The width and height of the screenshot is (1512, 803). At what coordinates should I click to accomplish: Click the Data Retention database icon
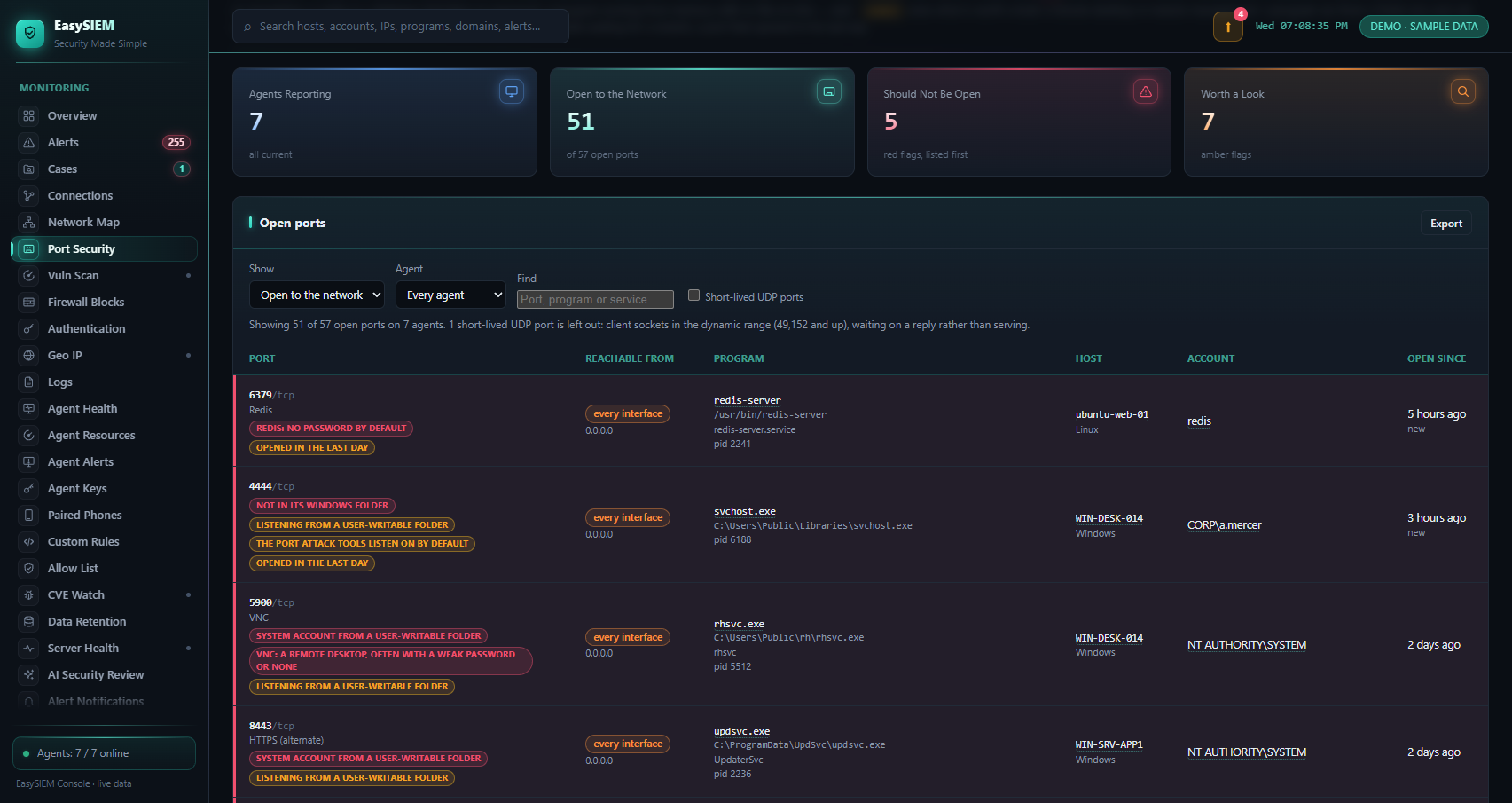[x=29, y=622]
